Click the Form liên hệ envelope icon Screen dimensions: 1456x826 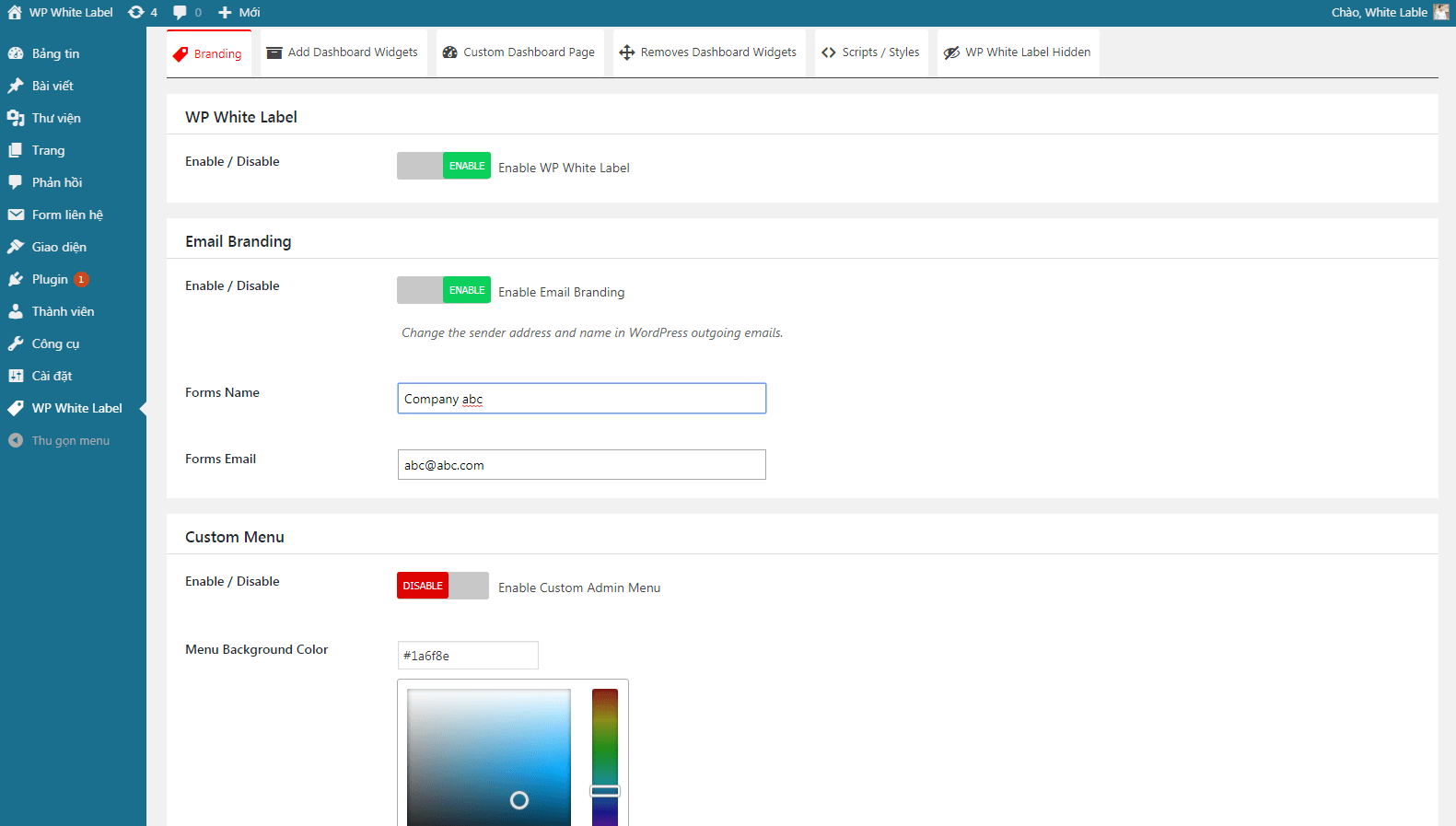tap(16, 215)
